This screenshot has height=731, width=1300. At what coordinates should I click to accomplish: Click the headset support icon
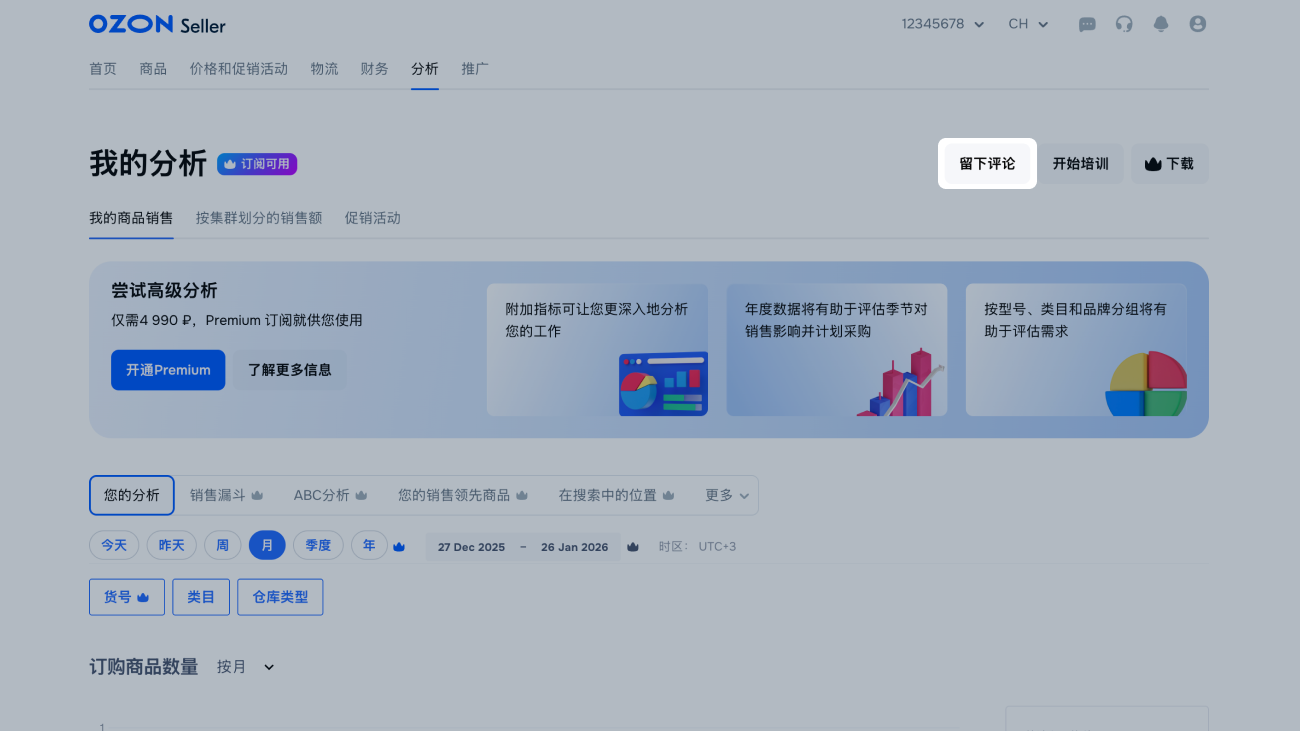point(1124,24)
